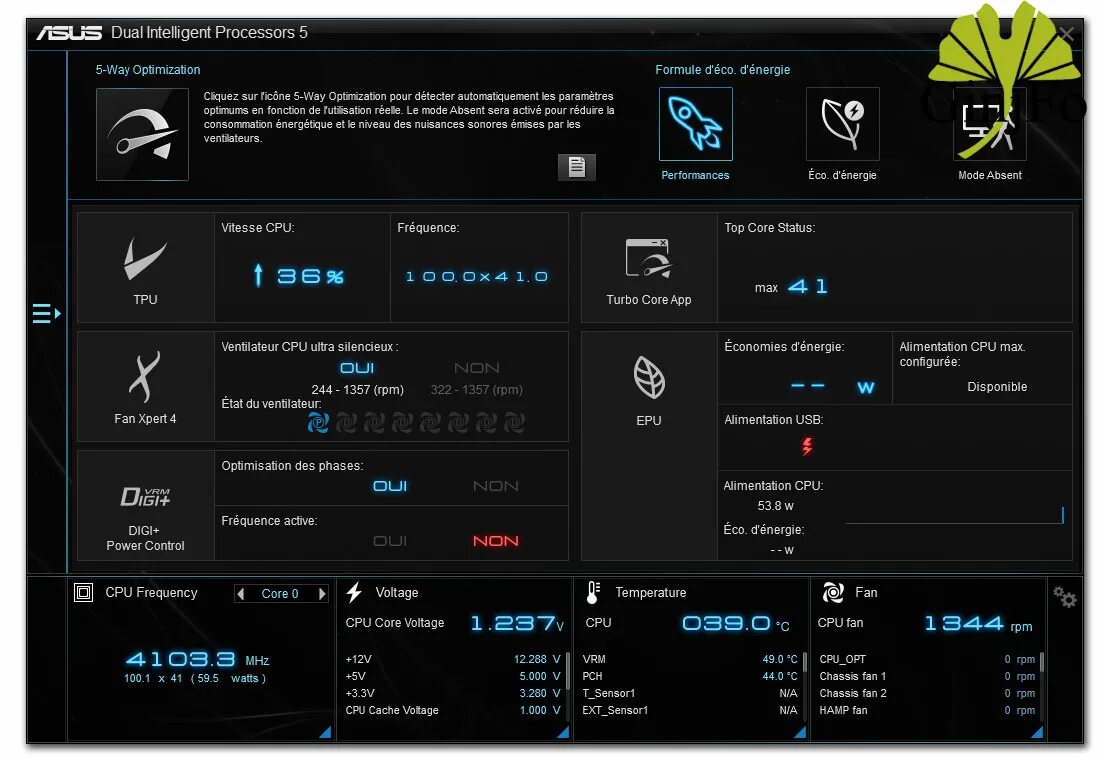
Task: Expand the Fan panel corner triangle
Action: coord(1037,733)
